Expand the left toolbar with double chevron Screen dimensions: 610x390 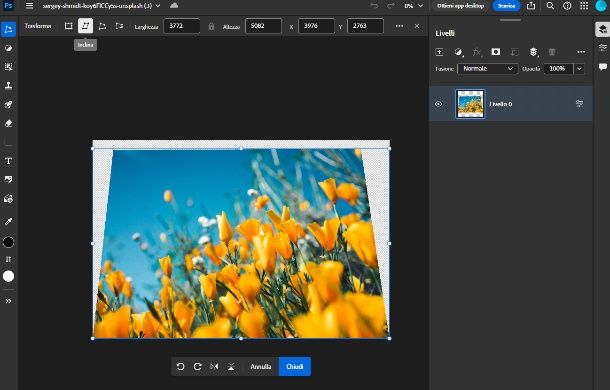(8, 301)
